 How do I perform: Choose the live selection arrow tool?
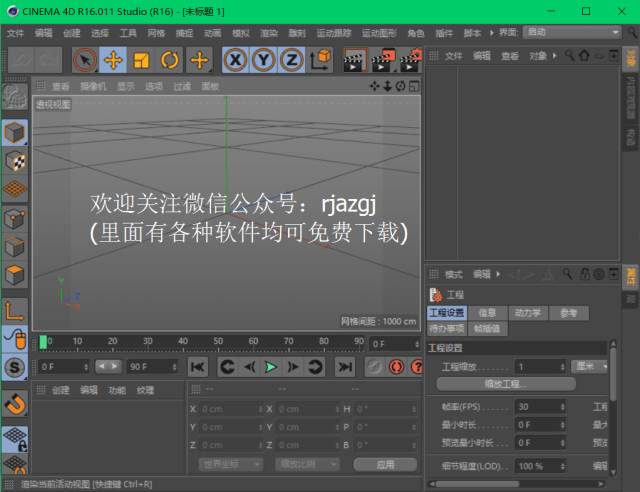[x=85, y=60]
